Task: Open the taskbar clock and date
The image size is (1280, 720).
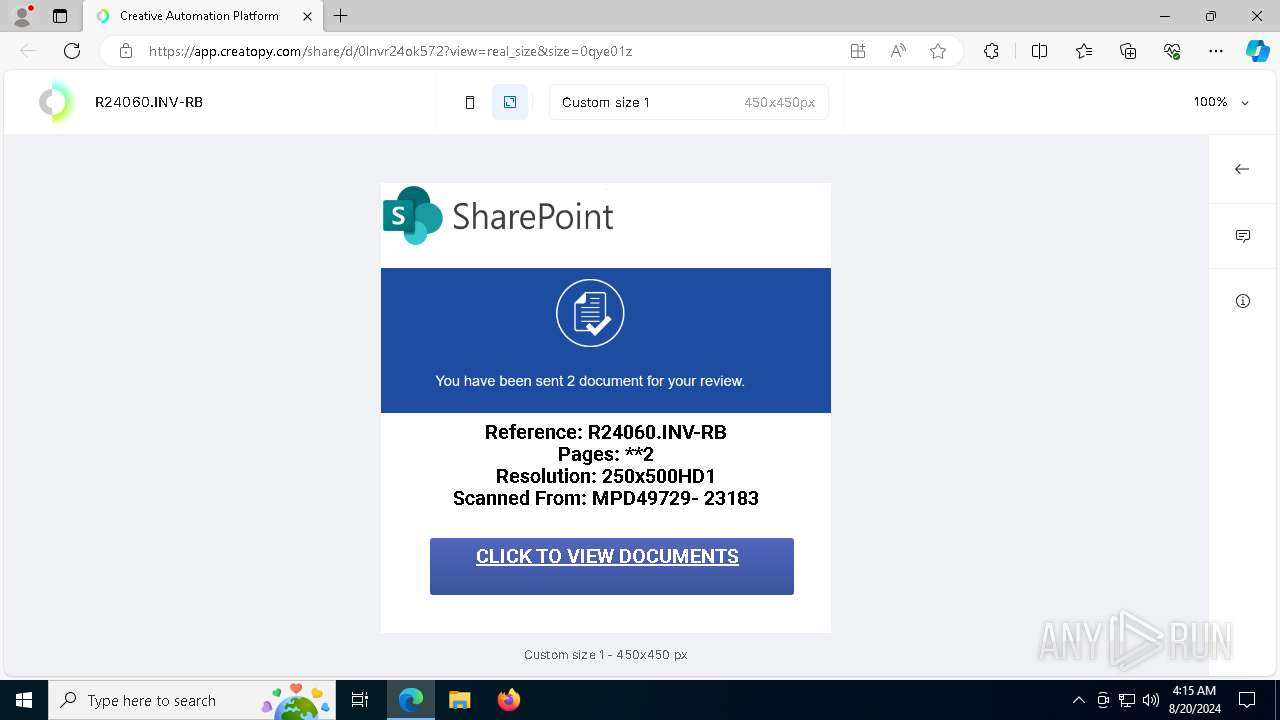Action: pyautogui.click(x=1194, y=700)
